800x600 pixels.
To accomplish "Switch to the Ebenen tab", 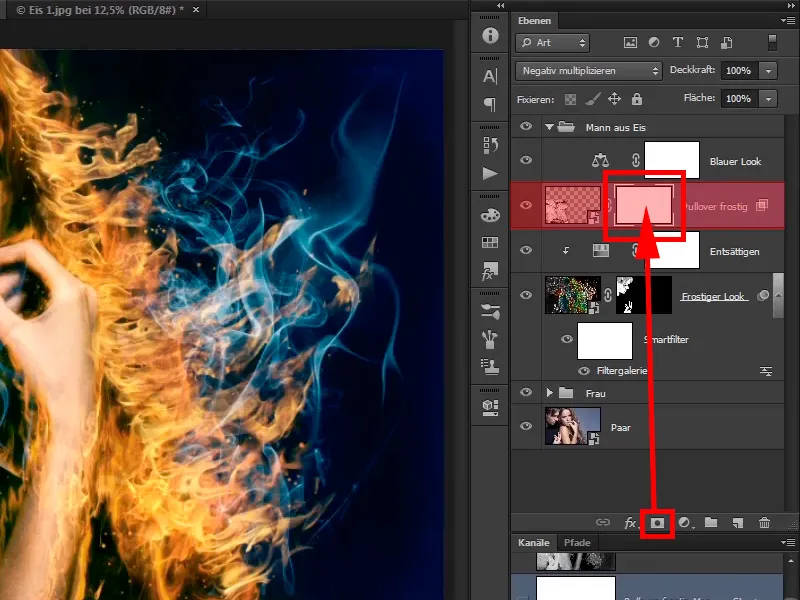I will pyautogui.click(x=534, y=21).
